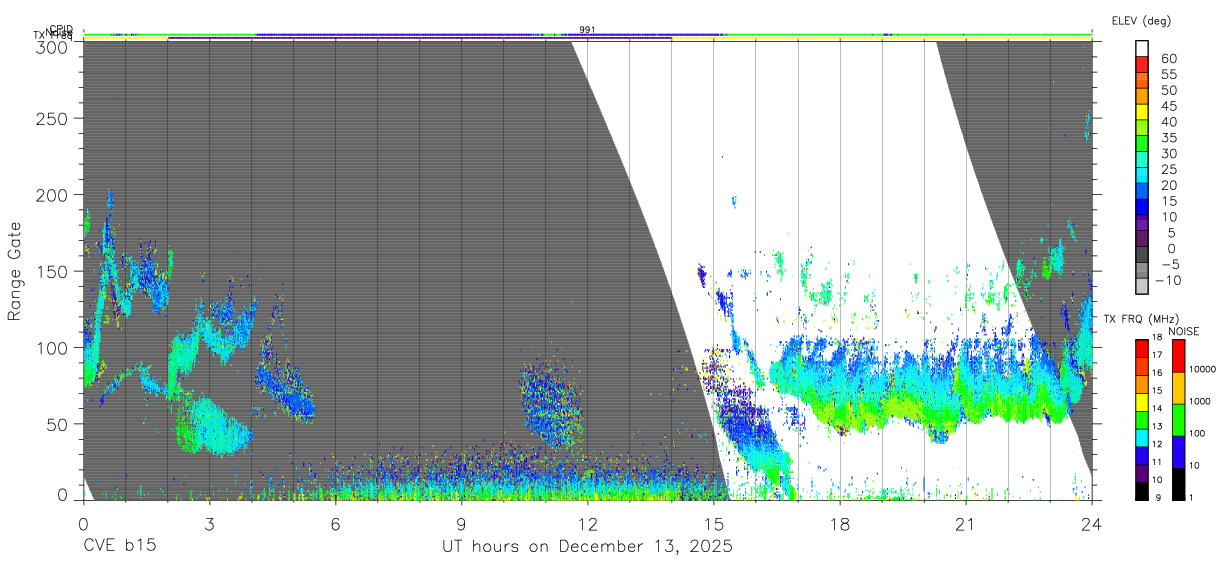The height and width of the screenshot is (567, 1228).
Task: Click the 'ELEV (deg)' legend title
Action: click(x=1141, y=21)
